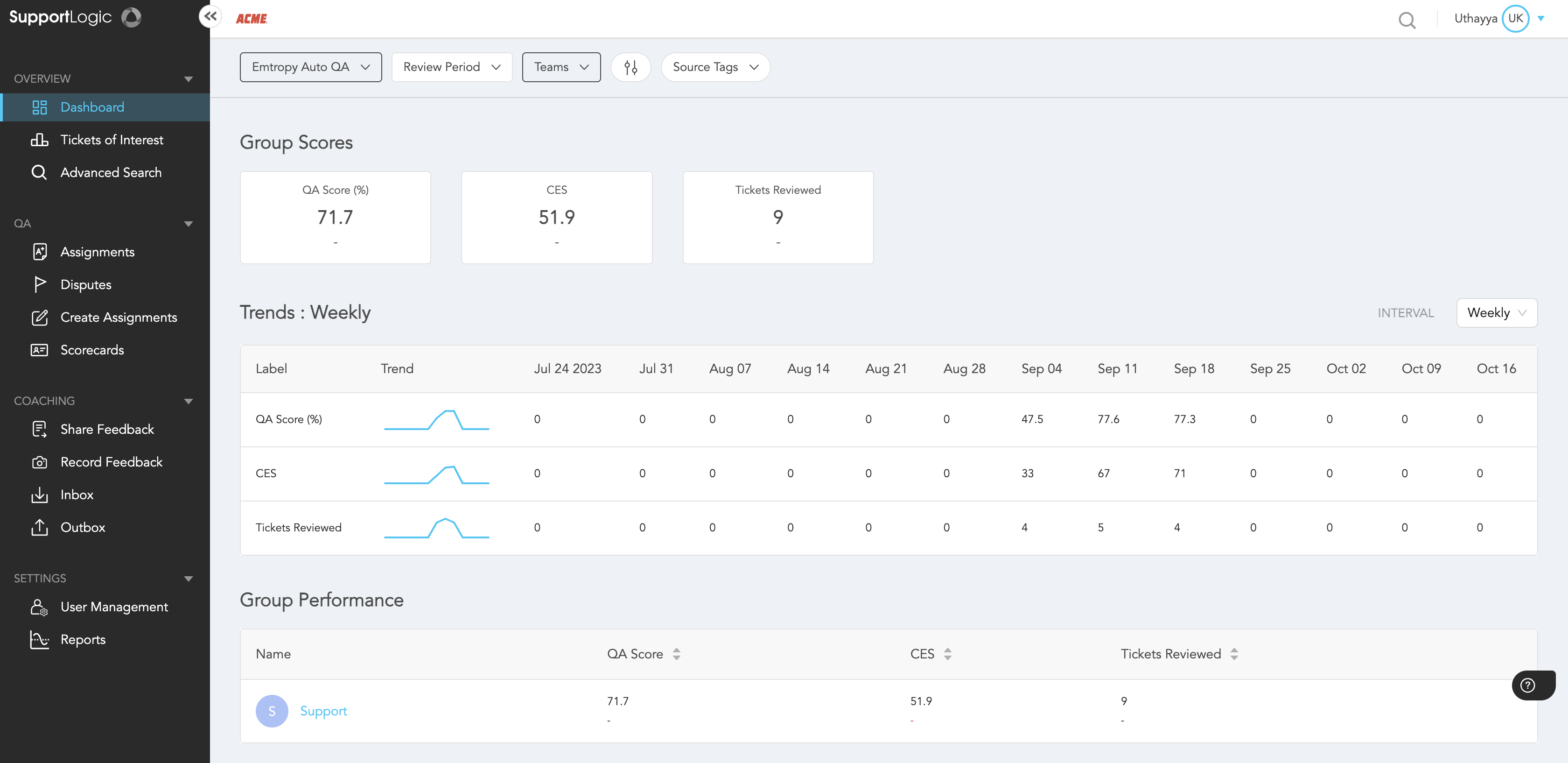
Task: Click the QA Score trend sparkline
Action: point(436,420)
